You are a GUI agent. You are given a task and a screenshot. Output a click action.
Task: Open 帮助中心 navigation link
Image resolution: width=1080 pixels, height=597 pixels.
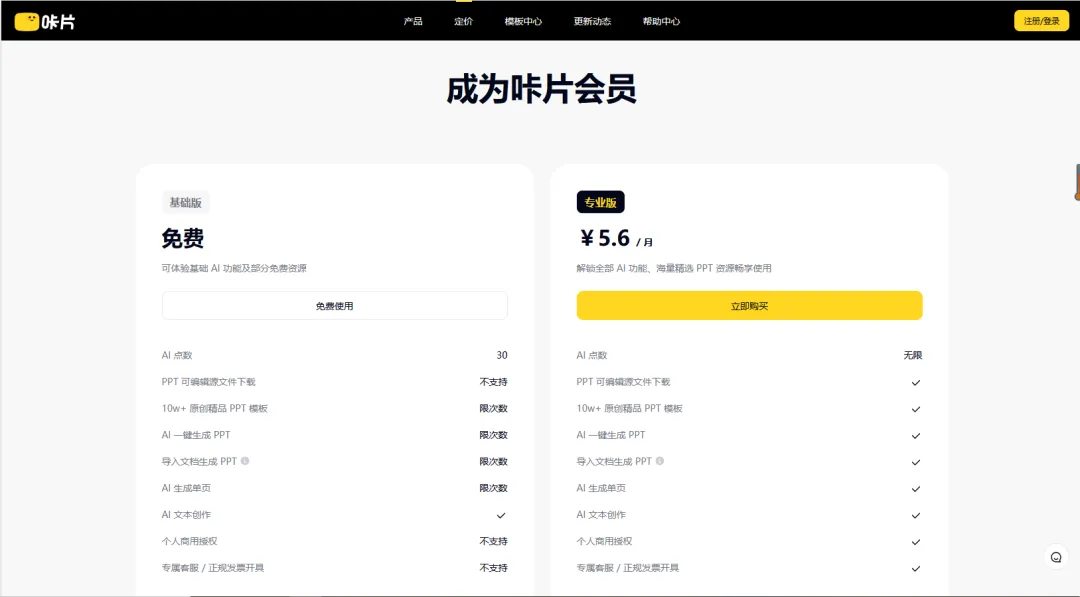pos(661,21)
